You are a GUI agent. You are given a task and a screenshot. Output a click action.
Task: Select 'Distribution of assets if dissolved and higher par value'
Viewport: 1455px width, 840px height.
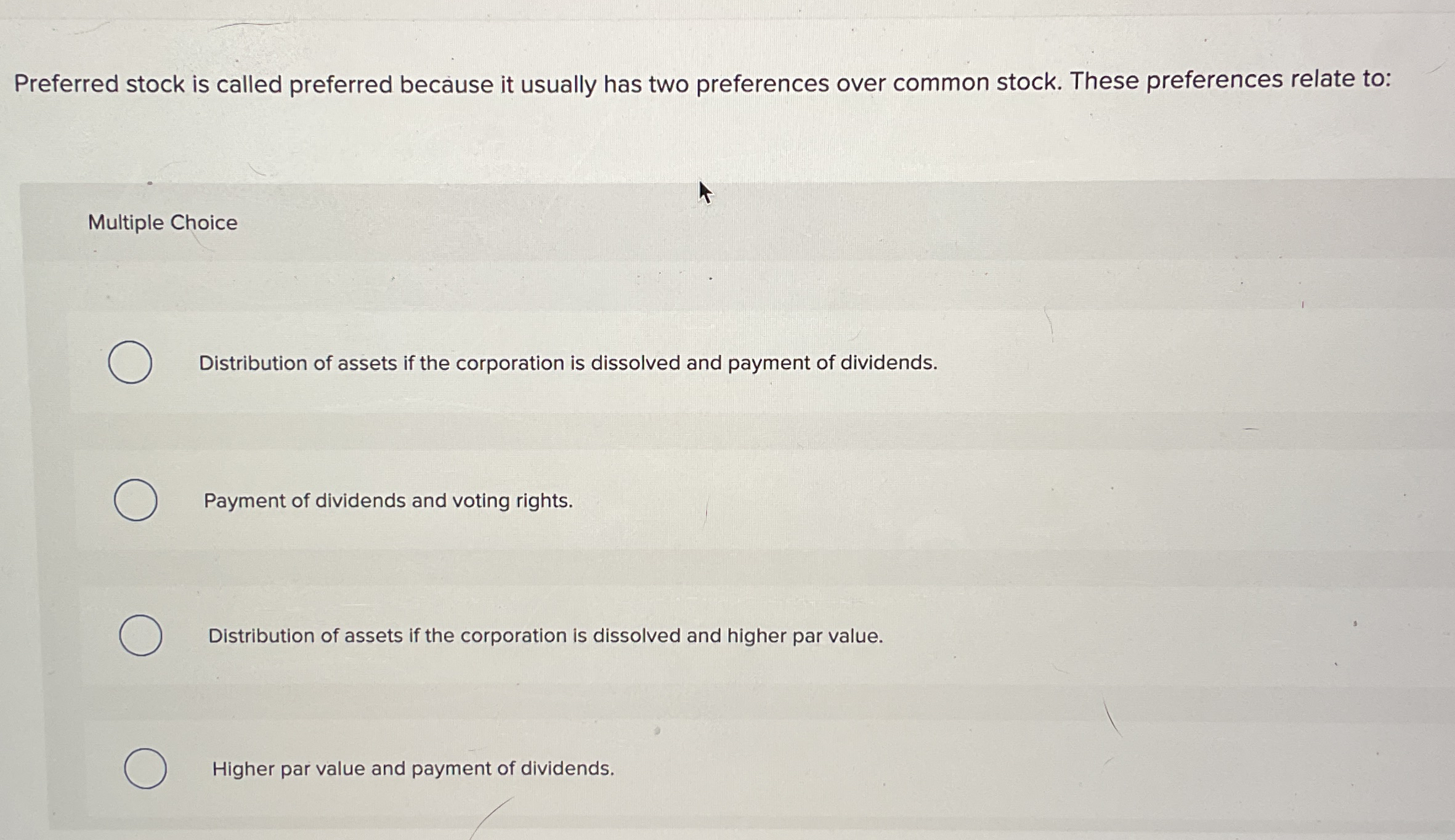pyautogui.click(x=141, y=636)
